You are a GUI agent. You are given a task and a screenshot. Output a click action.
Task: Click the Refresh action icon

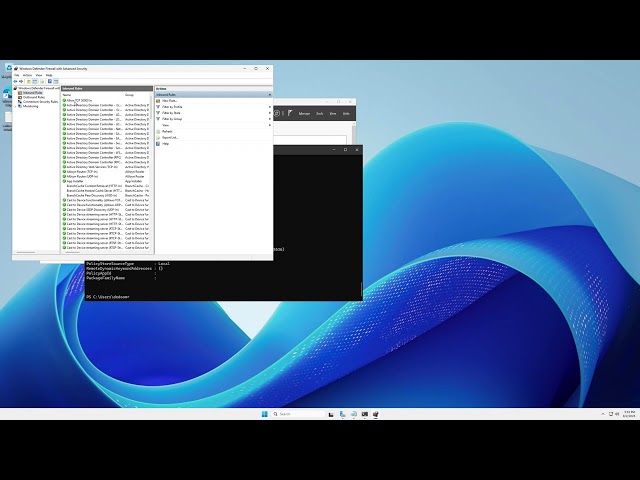pos(158,131)
